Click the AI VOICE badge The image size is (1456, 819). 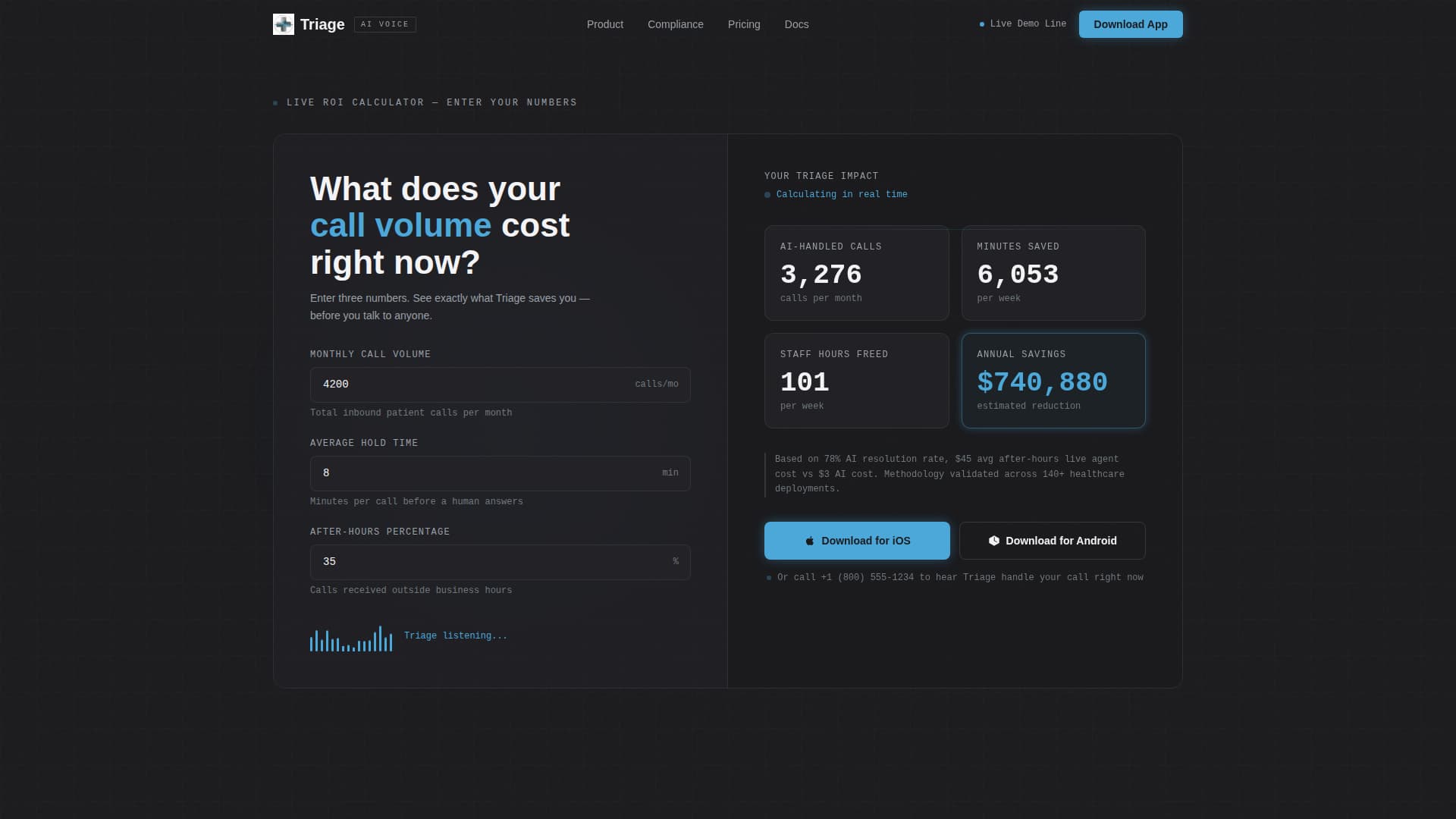click(385, 24)
